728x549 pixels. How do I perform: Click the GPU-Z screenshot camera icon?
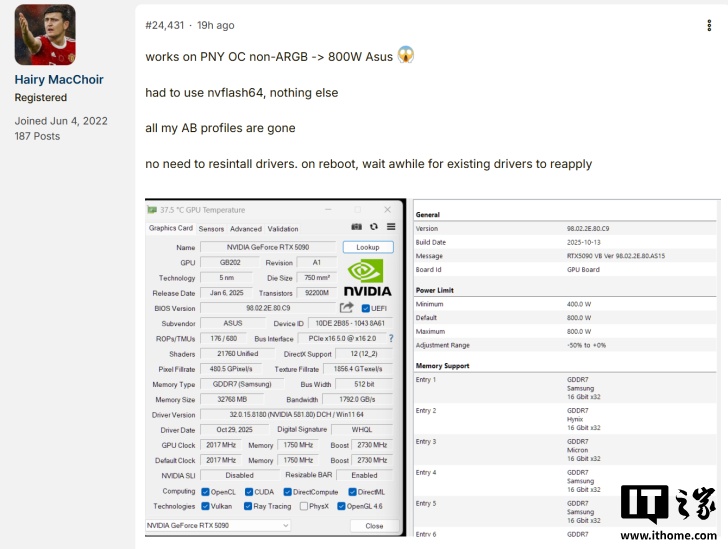pos(357,228)
